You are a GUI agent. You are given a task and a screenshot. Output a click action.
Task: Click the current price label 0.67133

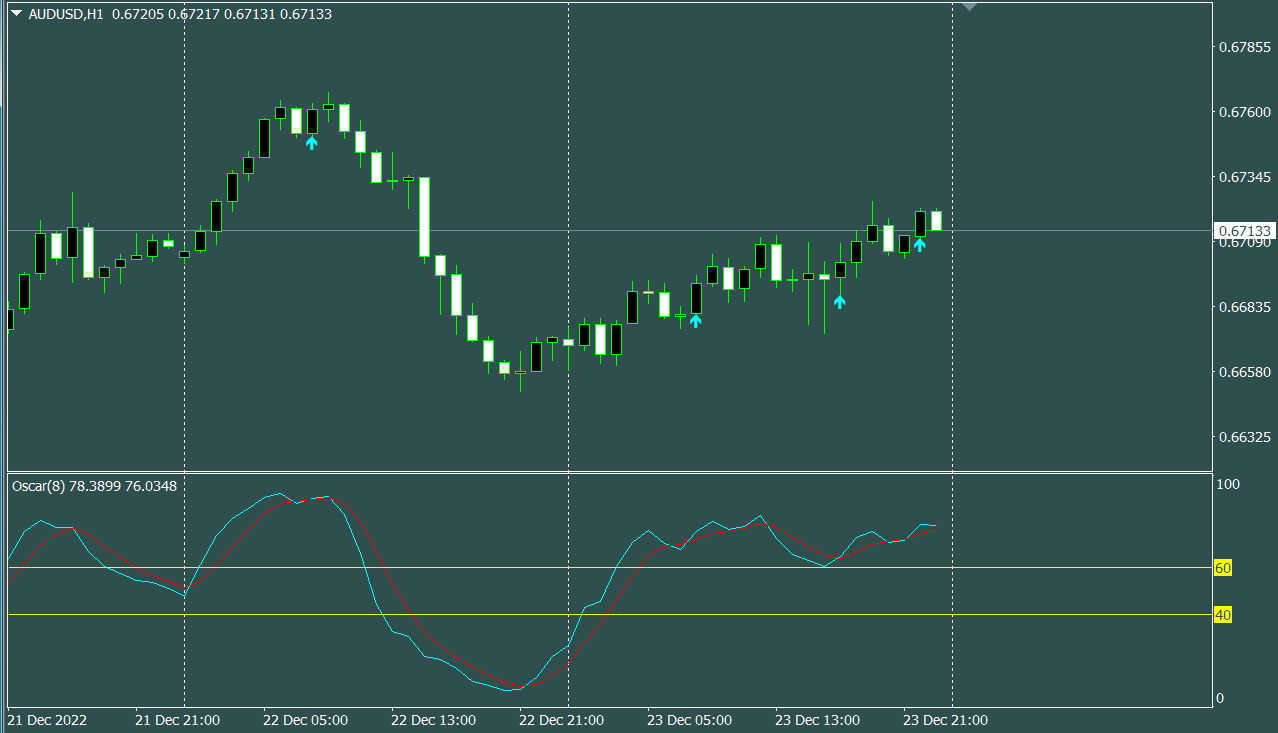click(1245, 231)
